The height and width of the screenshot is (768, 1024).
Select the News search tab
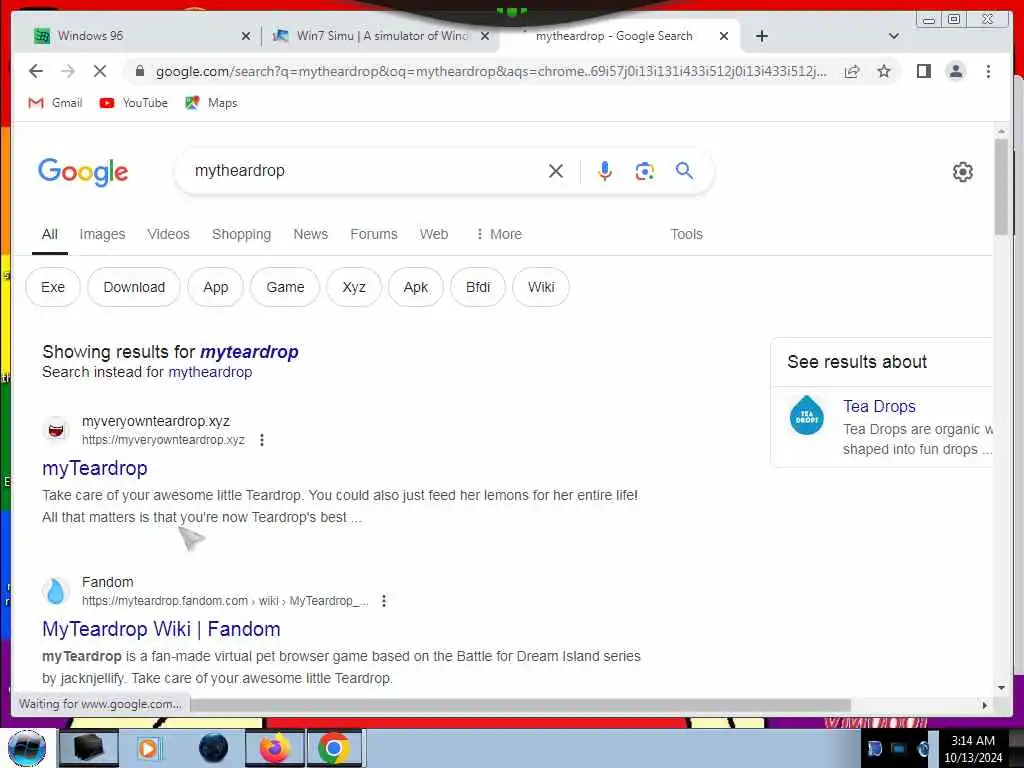click(x=311, y=234)
